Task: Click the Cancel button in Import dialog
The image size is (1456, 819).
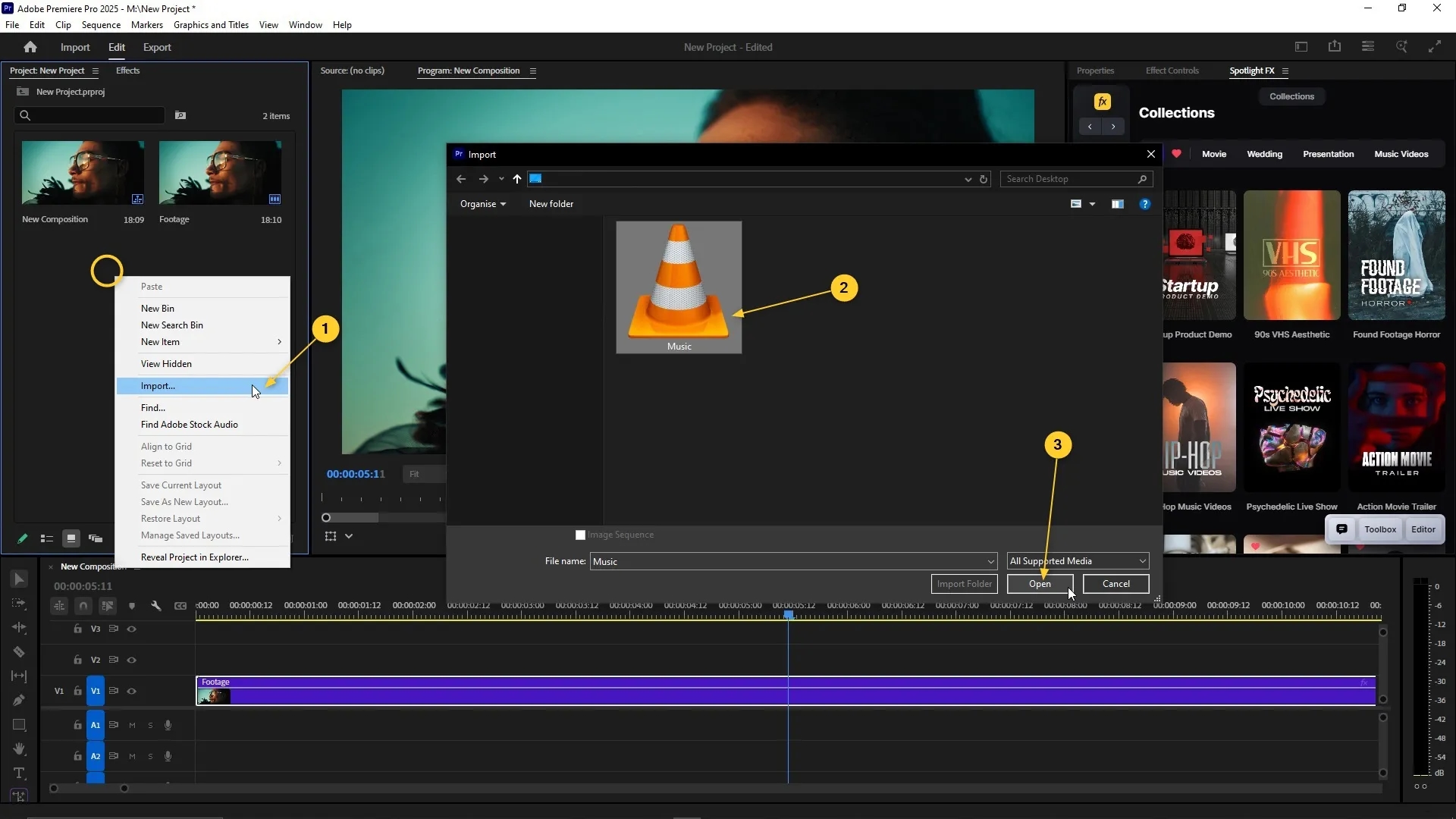Action: (1116, 584)
